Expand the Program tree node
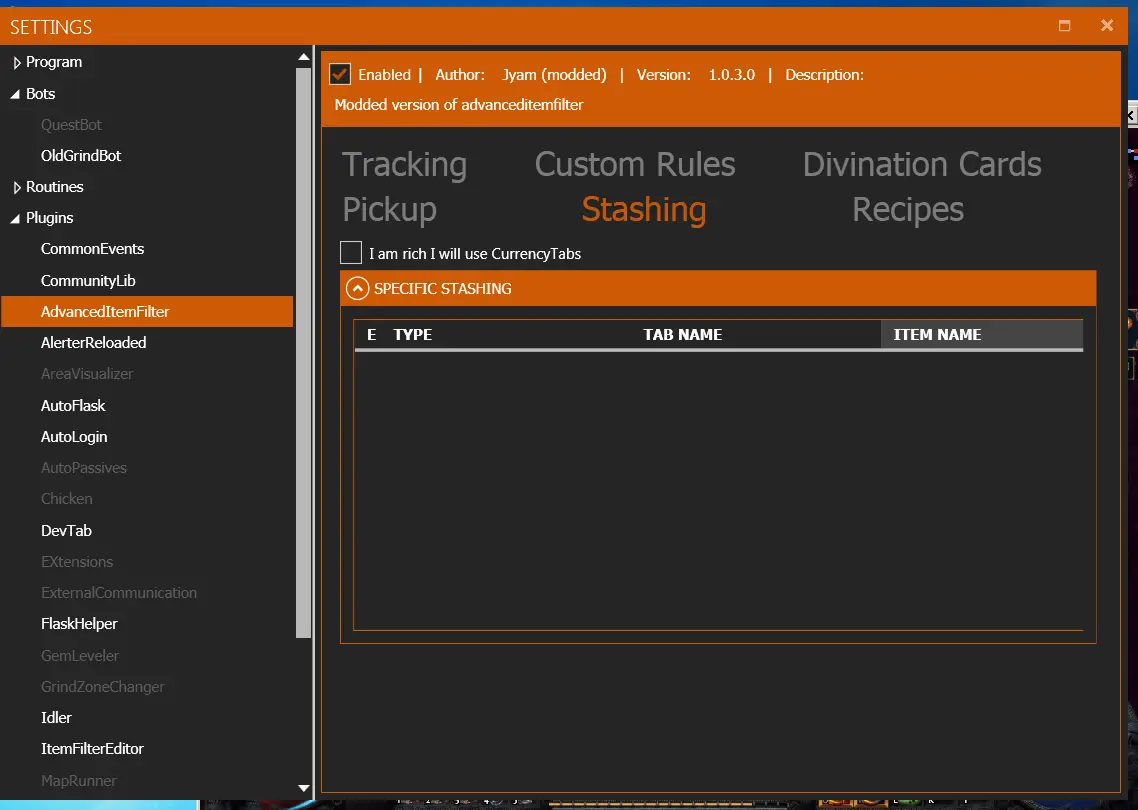1138x810 pixels. 16,63
